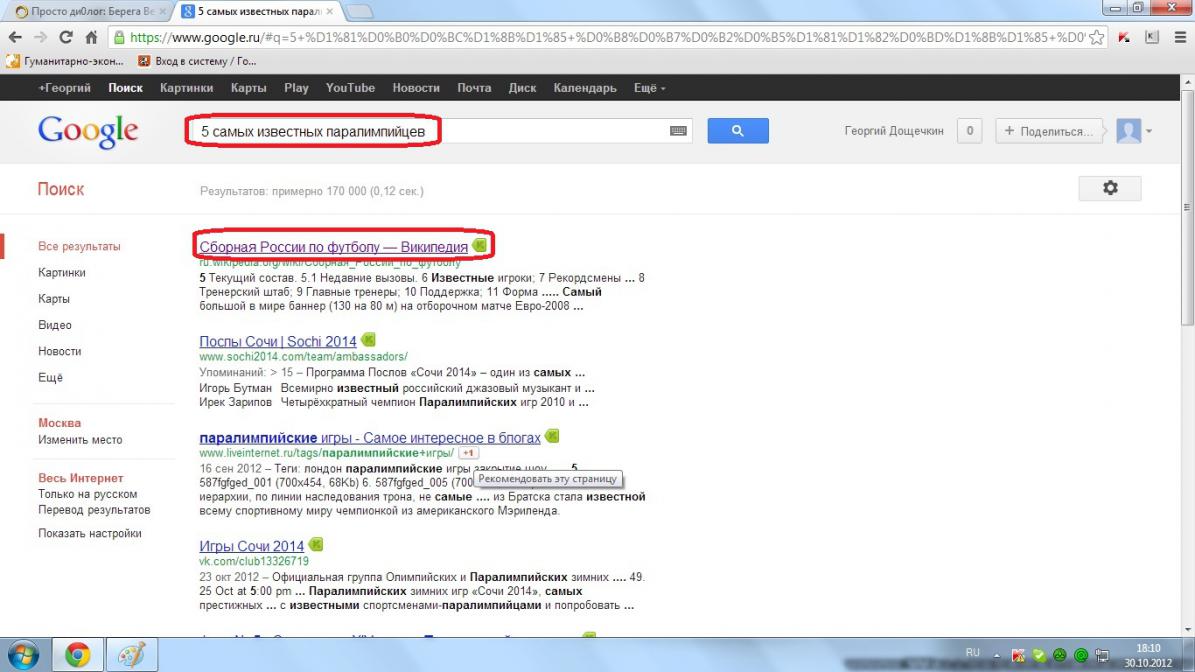Bookmark this page with the star icon

1096,37
